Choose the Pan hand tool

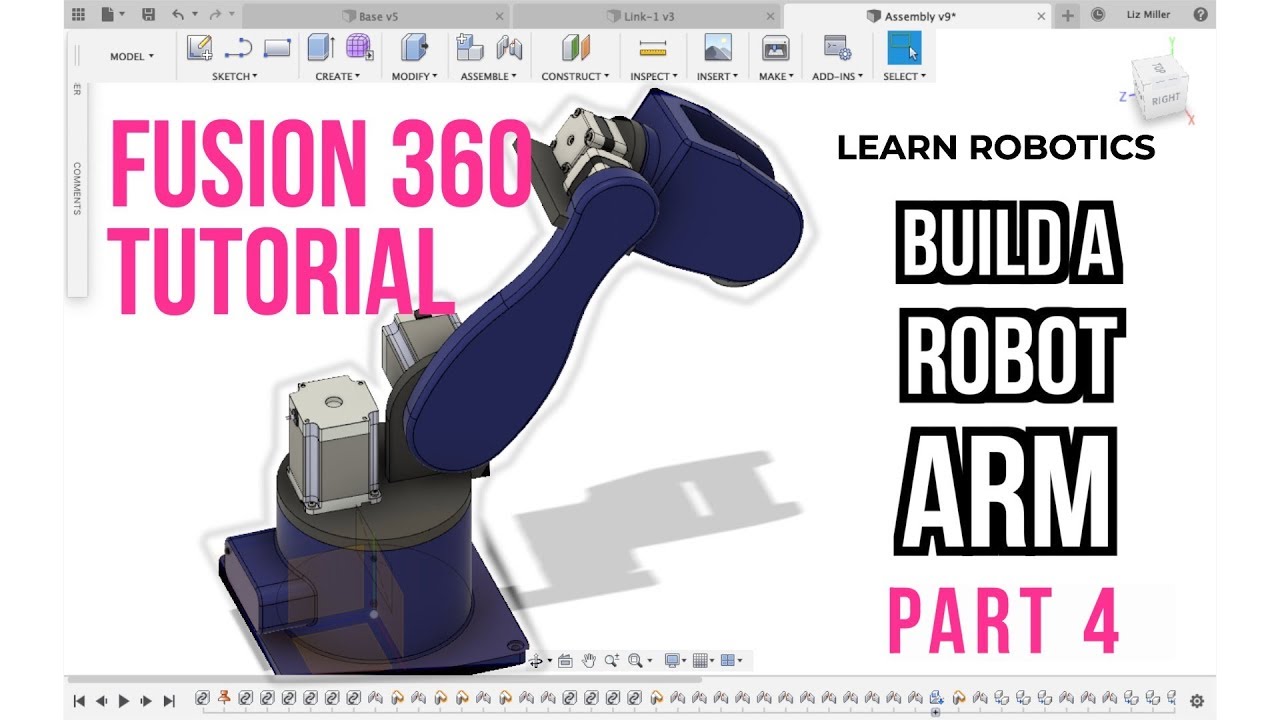tap(589, 661)
